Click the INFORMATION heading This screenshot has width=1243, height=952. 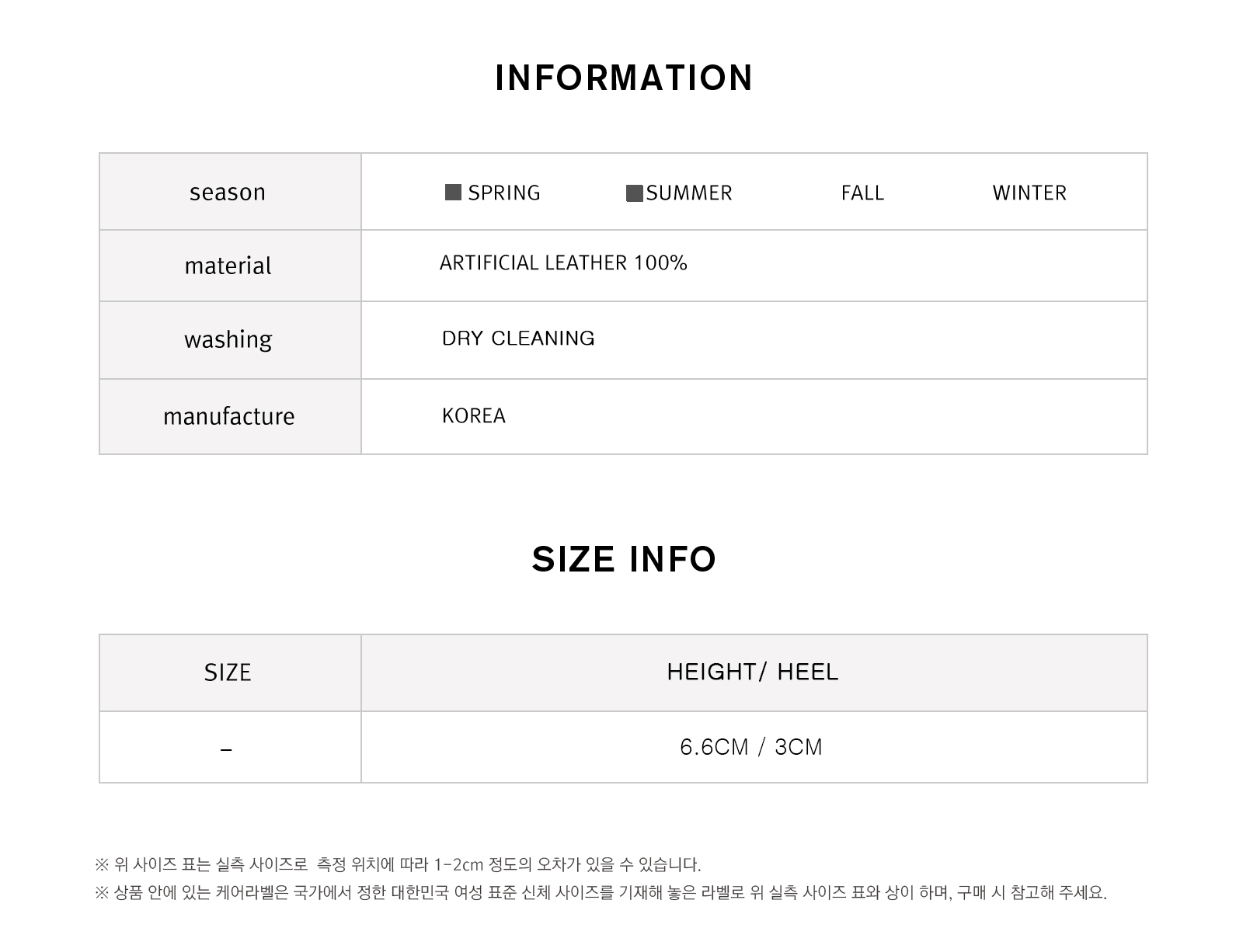tap(624, 78)
